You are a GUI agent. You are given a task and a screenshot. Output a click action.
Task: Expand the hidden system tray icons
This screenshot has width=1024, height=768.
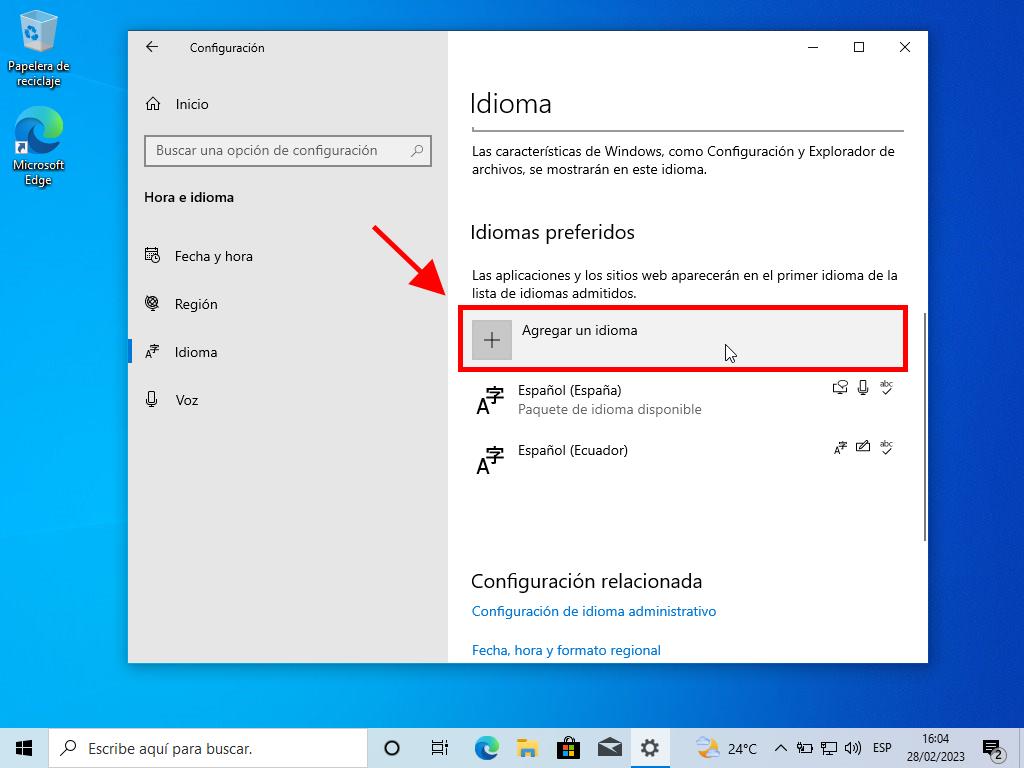tap(780, 748)
